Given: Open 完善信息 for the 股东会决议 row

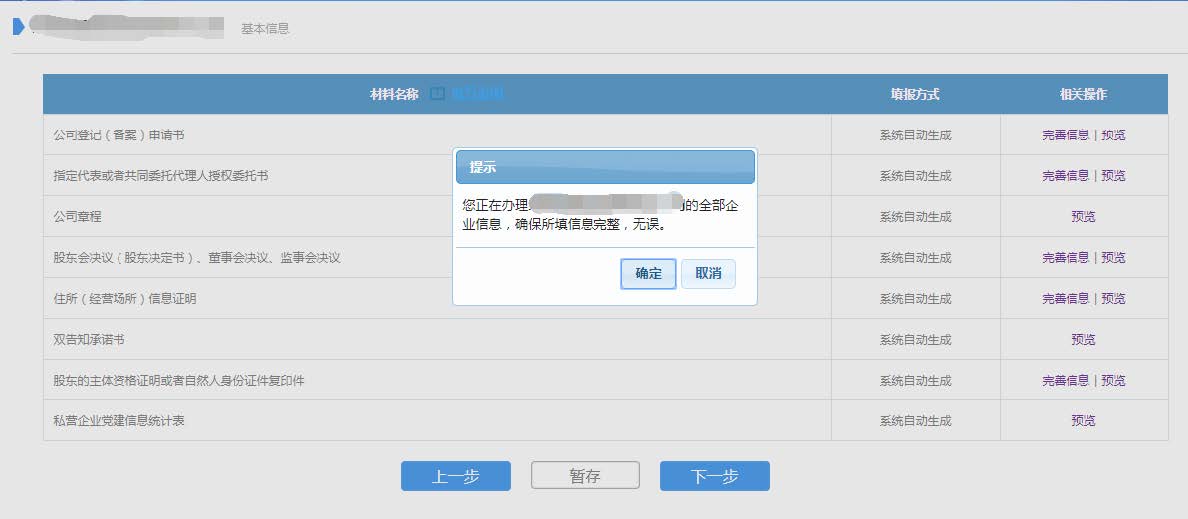Looking at the screenshot, I should [x=1065, y=258].
